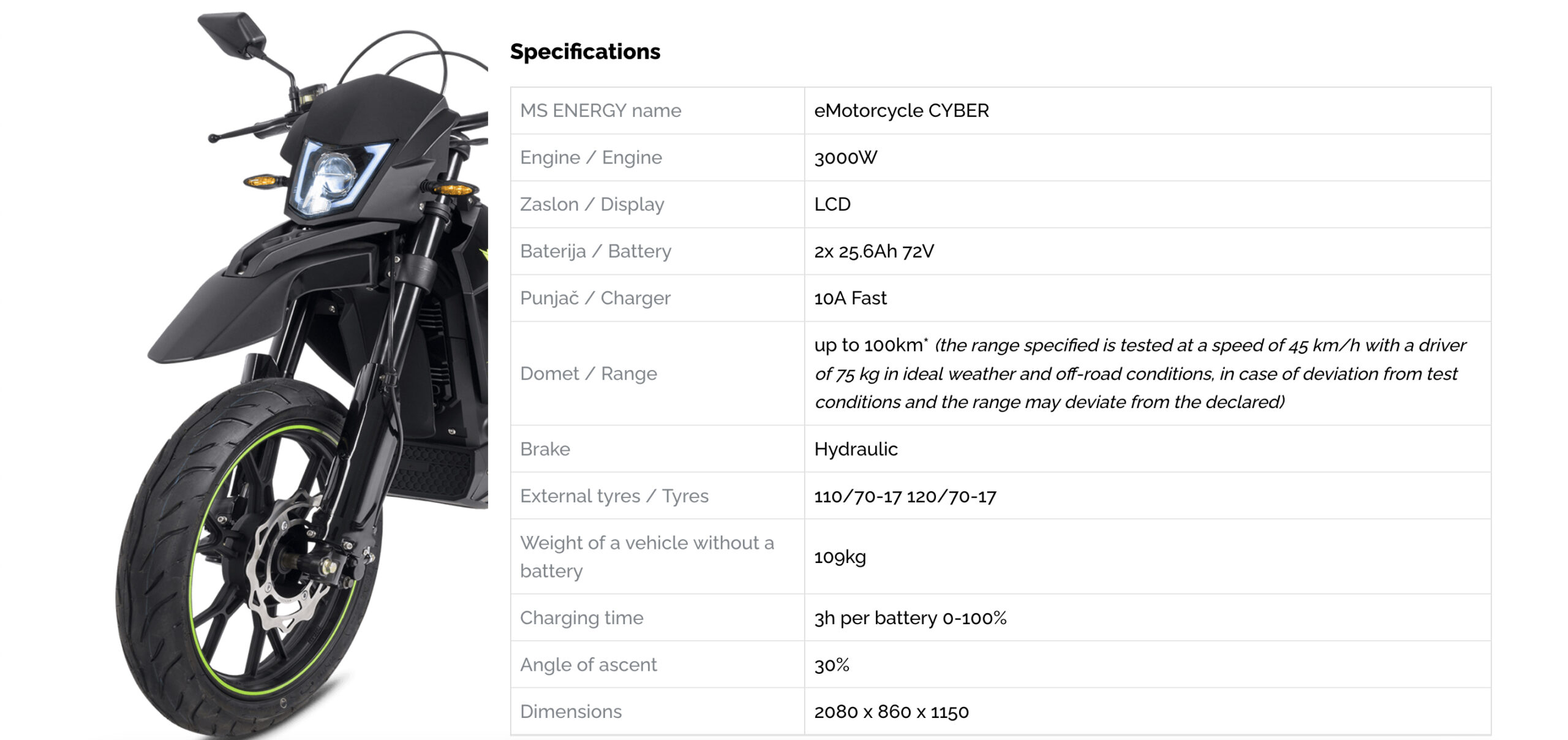The image size is (1568, 740).
Task: Click the Charging time label
Action: 581,618
